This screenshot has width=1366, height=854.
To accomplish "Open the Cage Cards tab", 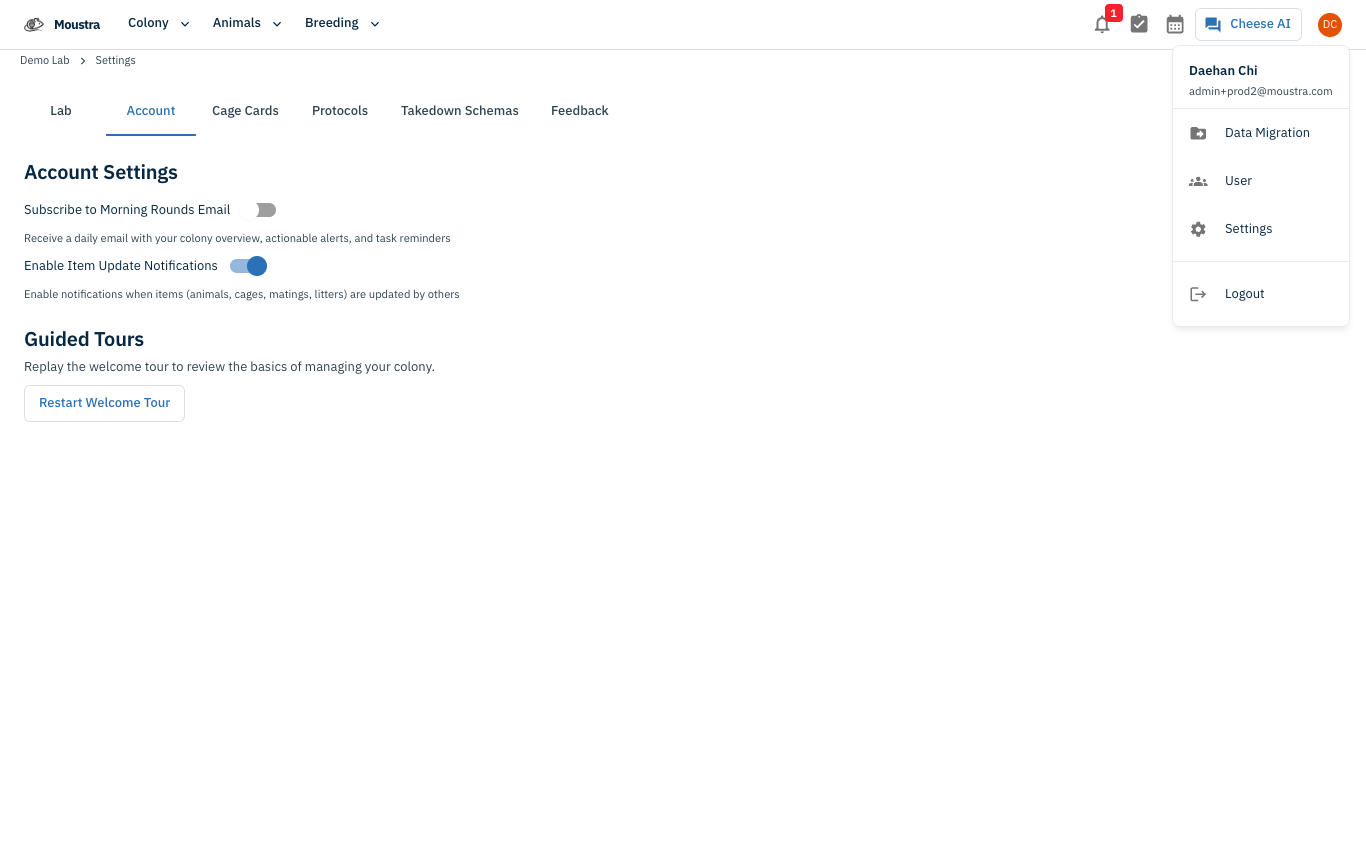I will click(245, 111).
